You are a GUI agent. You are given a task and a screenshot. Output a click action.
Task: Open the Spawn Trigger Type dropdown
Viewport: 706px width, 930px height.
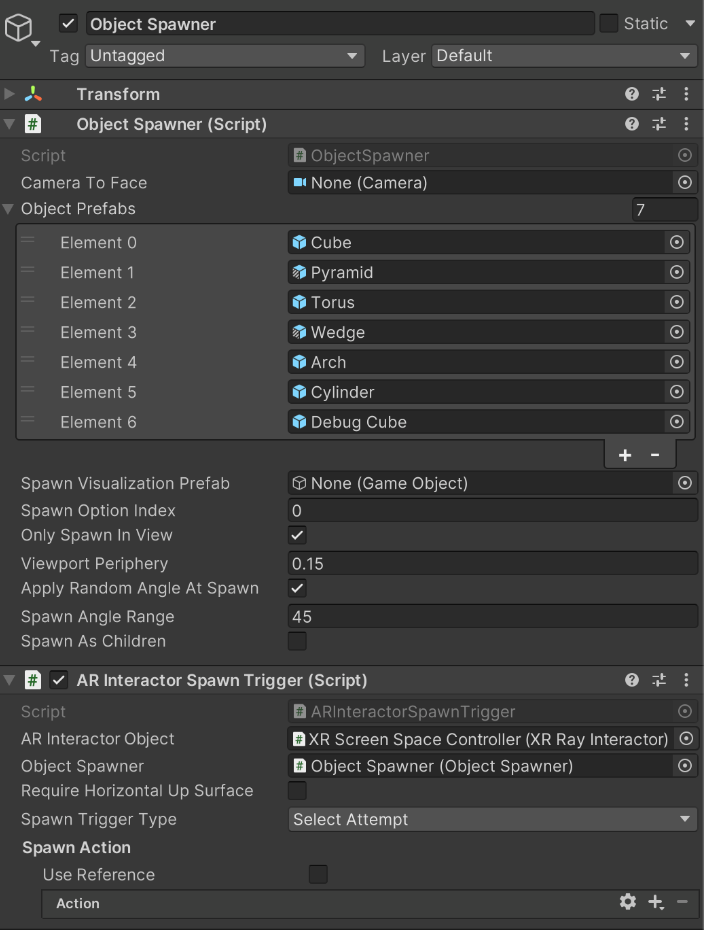pos(492,819)
